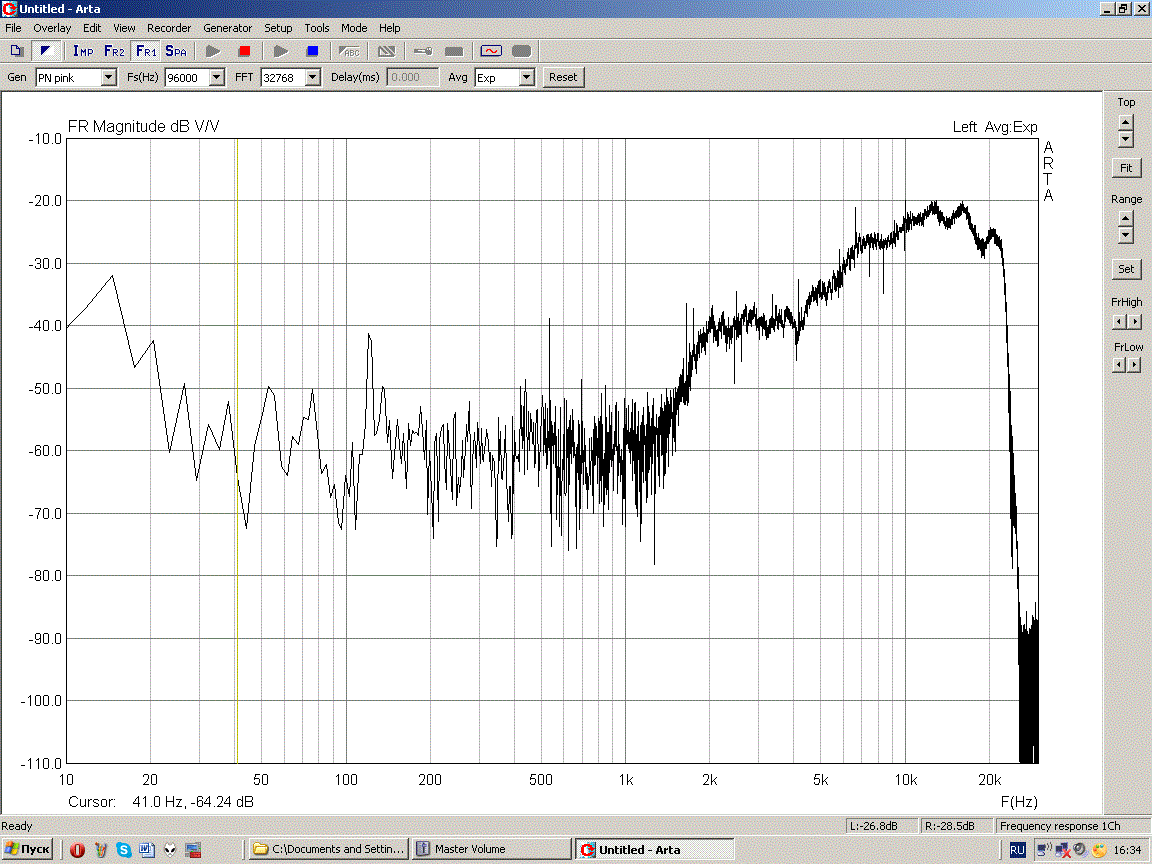This screenshot has width=1152, height=864.
Task: Click the blue square stop generator button
Action: (x=312, y=51)
